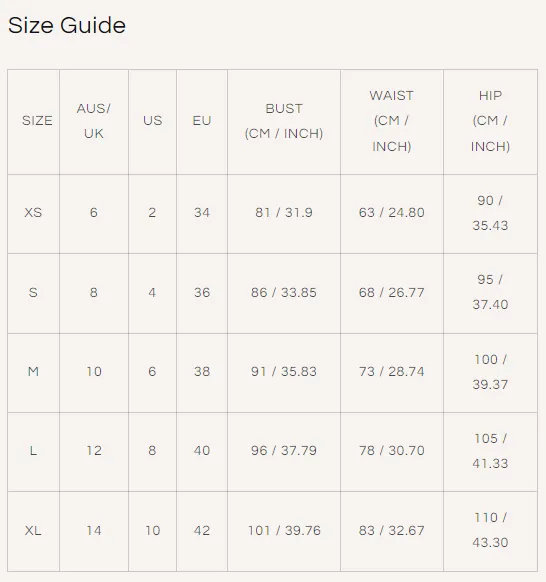This screenshot has width=546, height=582.
Task: Click the Size Guide heading
Action: tap(67, 25)
